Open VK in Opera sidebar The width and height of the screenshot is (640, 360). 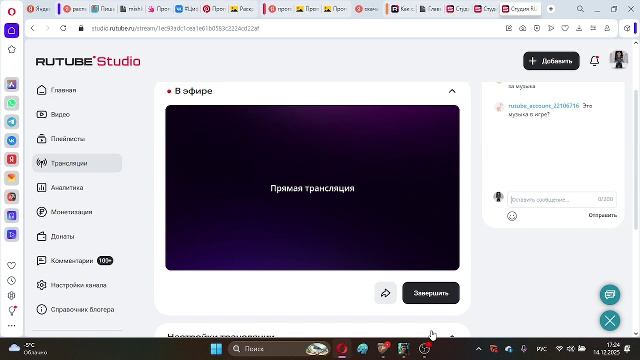[x=11, y=140]
